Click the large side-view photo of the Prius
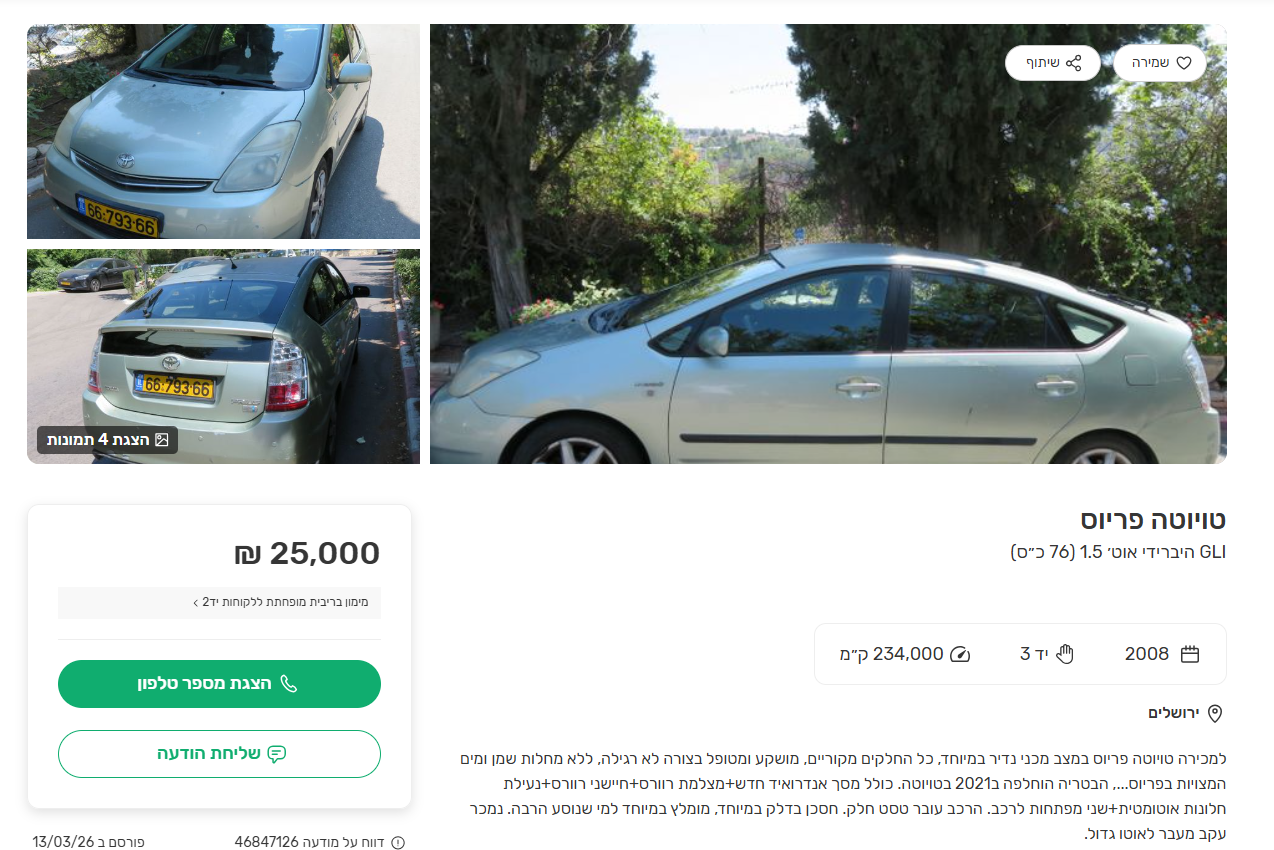The width and height of the screenshot is (1274, 850). pos(828,245)
